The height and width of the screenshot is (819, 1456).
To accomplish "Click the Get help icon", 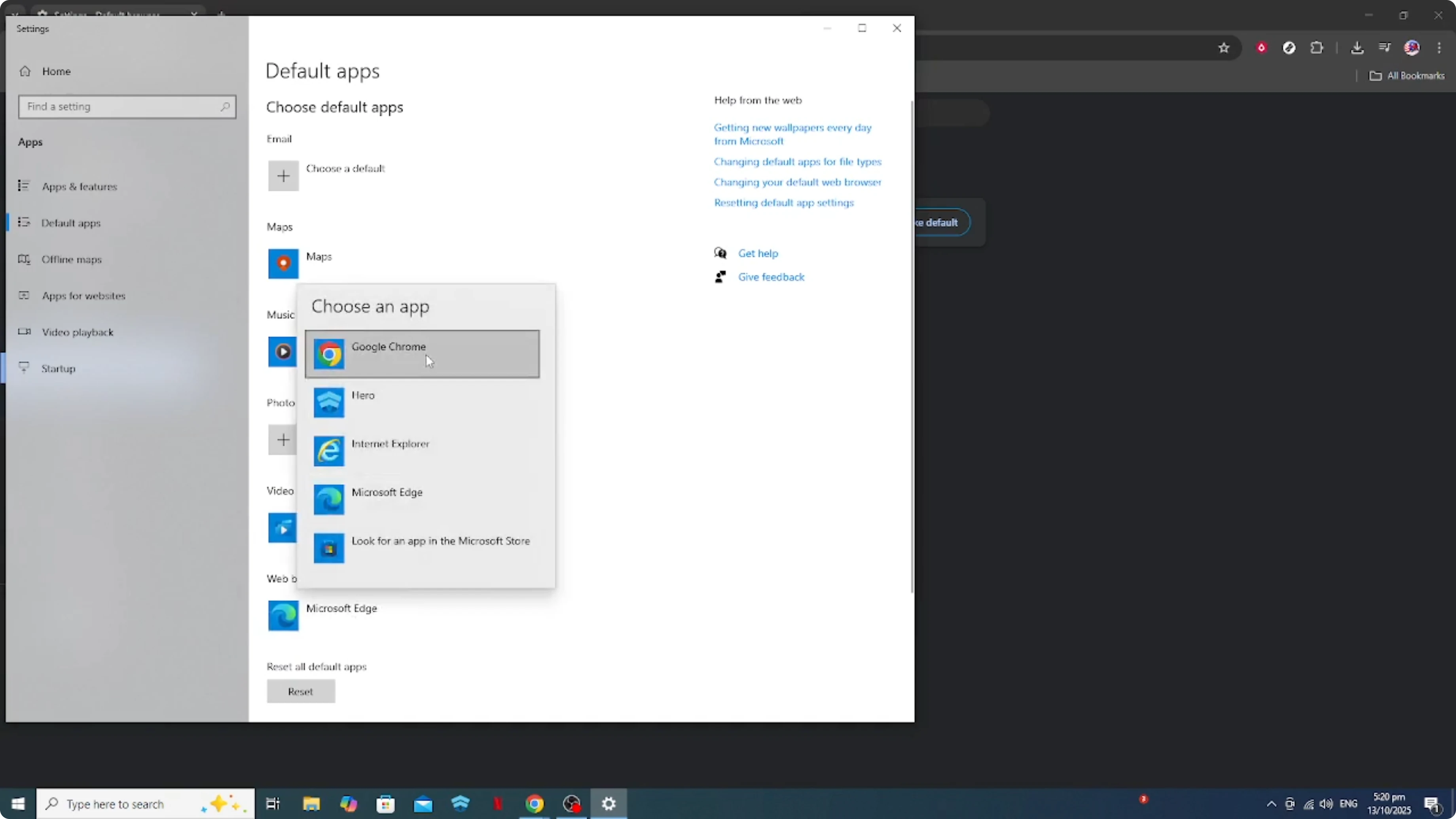I will (x=720, y=253).
